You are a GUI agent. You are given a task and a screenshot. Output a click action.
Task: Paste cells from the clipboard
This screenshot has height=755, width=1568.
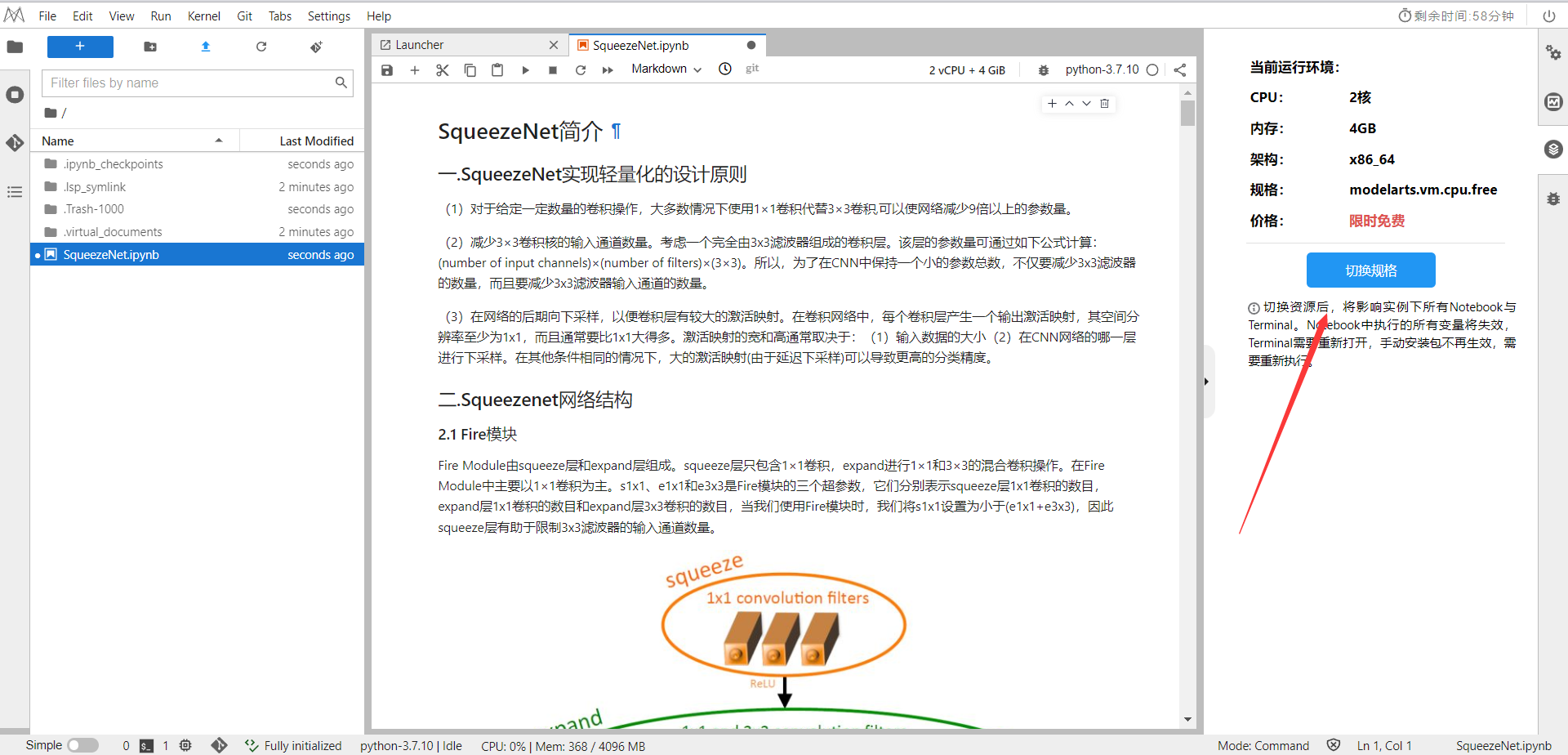(497, 70)
